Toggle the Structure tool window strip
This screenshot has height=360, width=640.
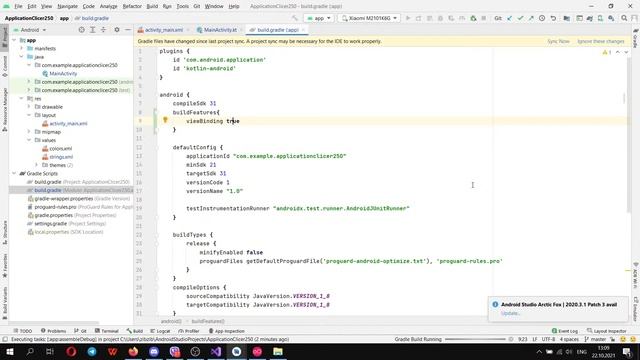coord(4,233)
